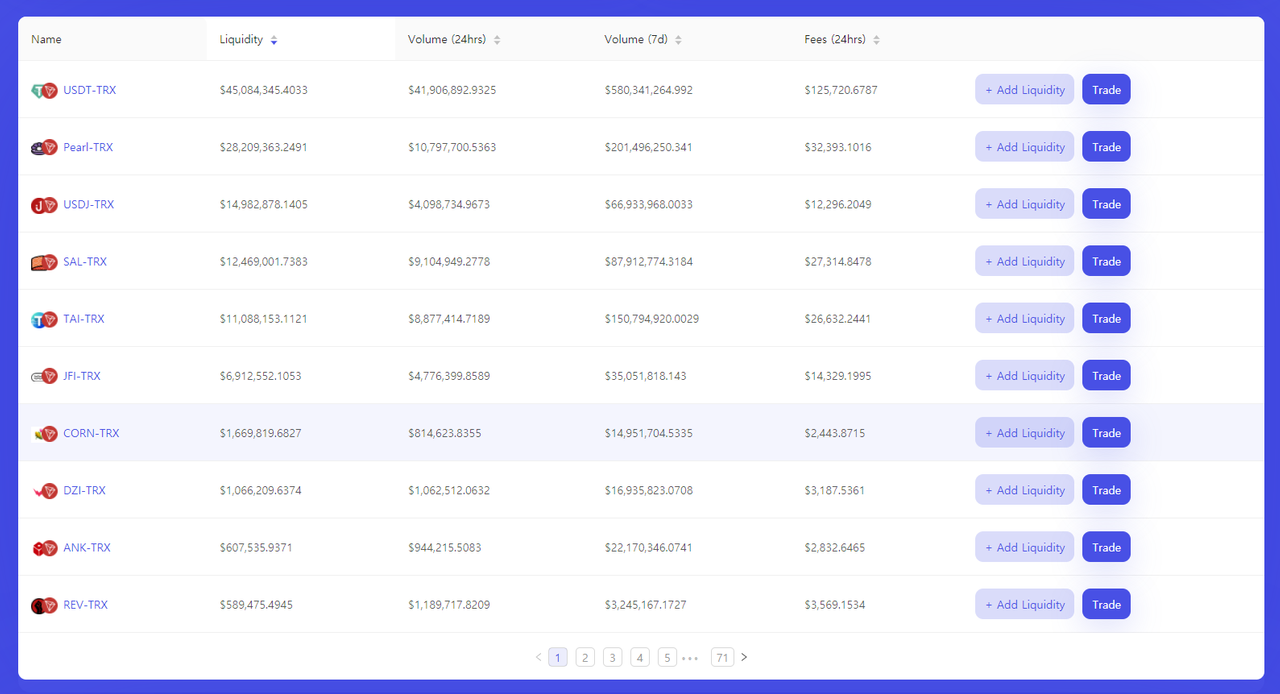Image resolution: width=1280 pixels, height=694 pixels.
Task: Click the USDJ-TRX token pair icon
Action: coord(44,203)
